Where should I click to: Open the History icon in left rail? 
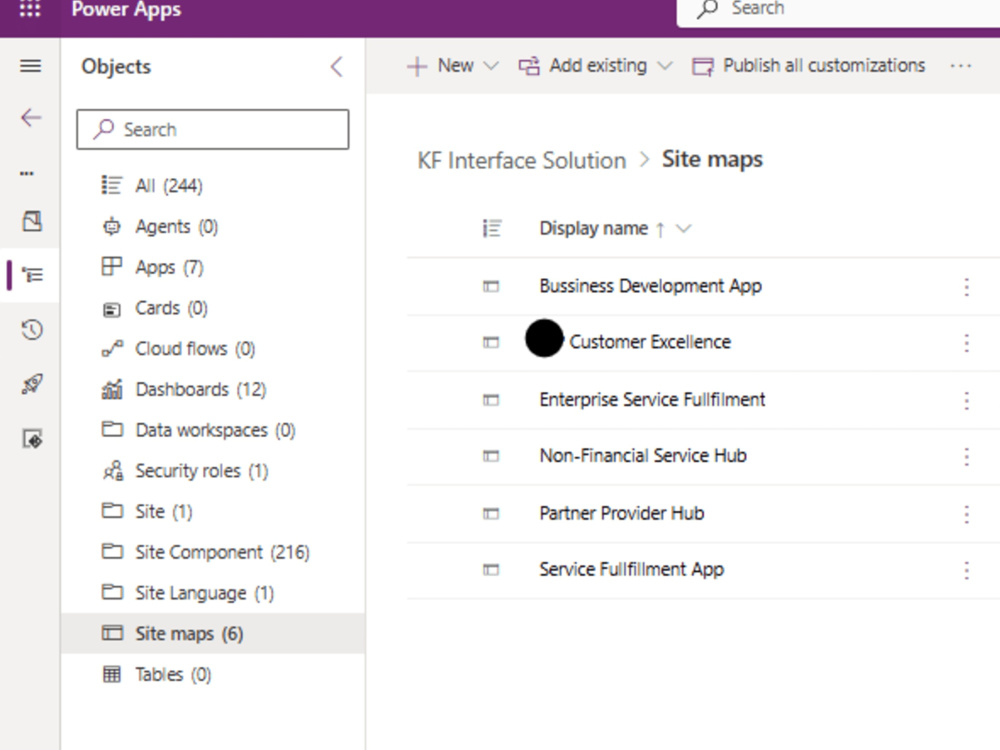pos(32,330)
